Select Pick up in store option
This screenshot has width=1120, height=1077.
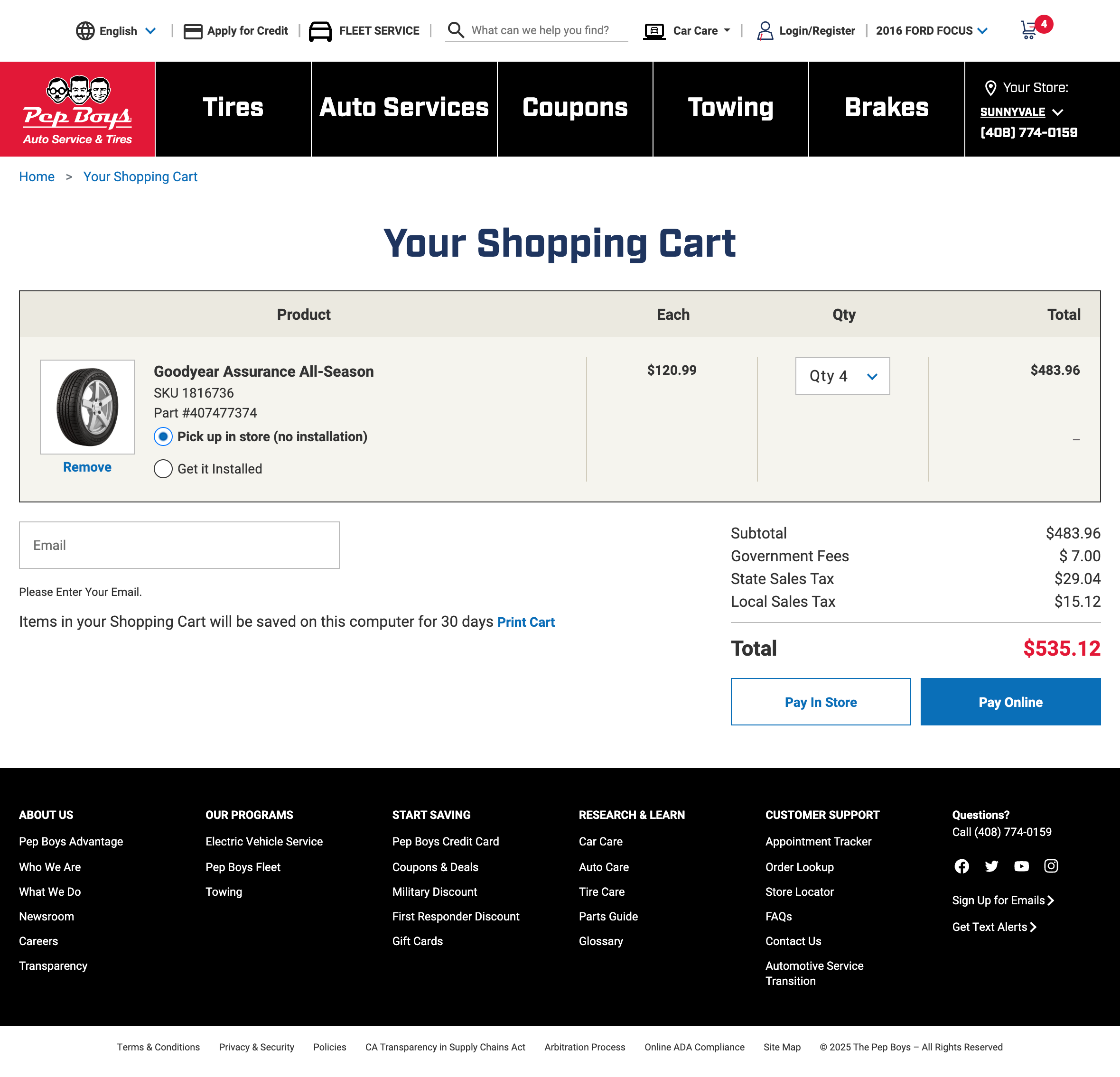pos(163,436)
